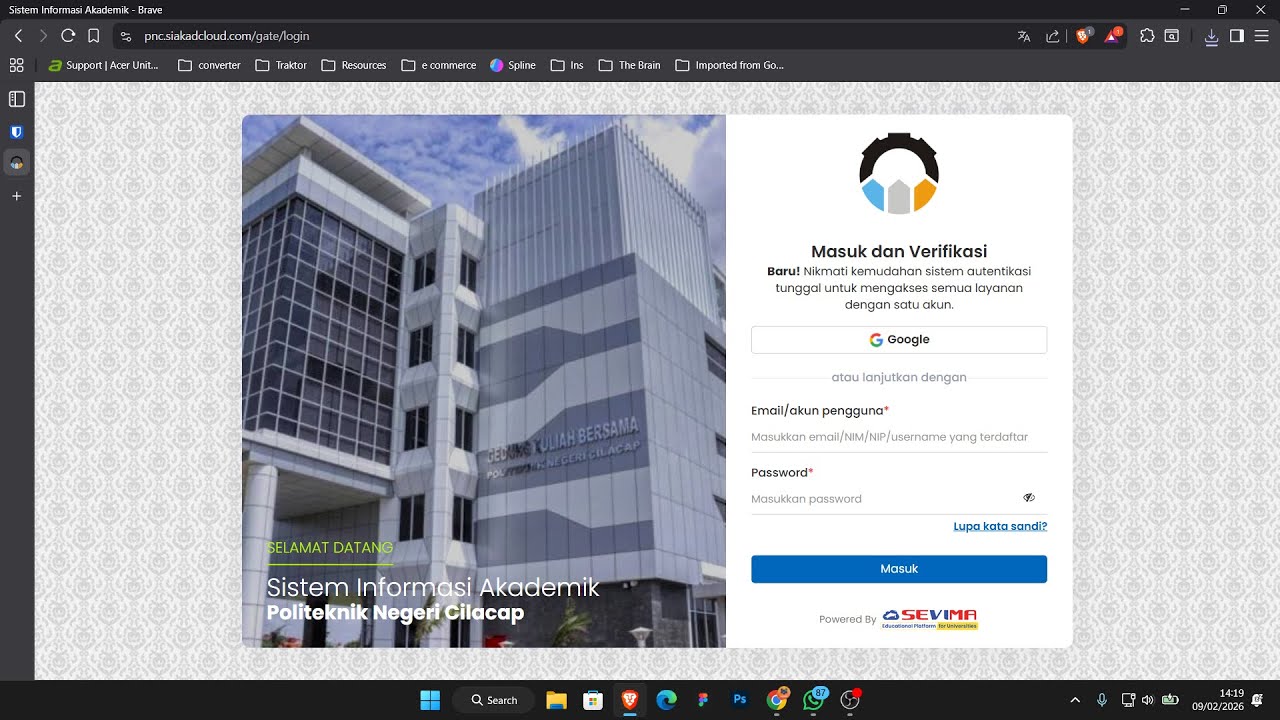Open Figma from the taskbar
This screenshot has height=720, width=1280.
point(703,700)
